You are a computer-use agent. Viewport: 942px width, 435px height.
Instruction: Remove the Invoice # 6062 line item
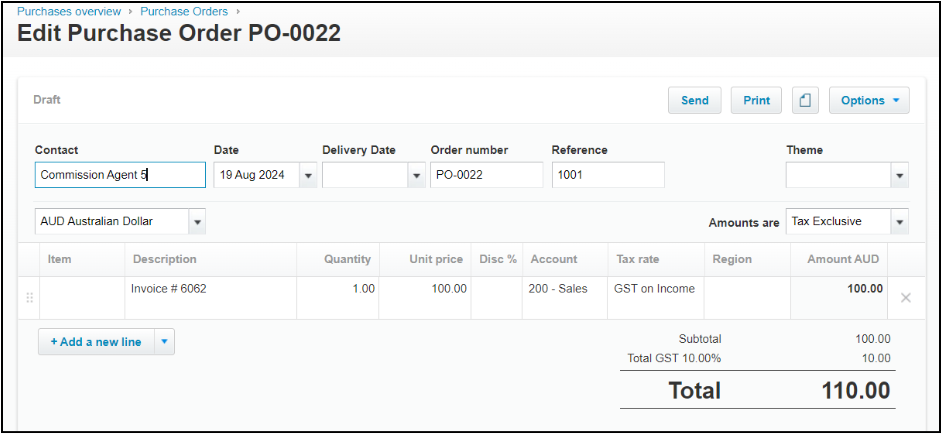(905, 298)
